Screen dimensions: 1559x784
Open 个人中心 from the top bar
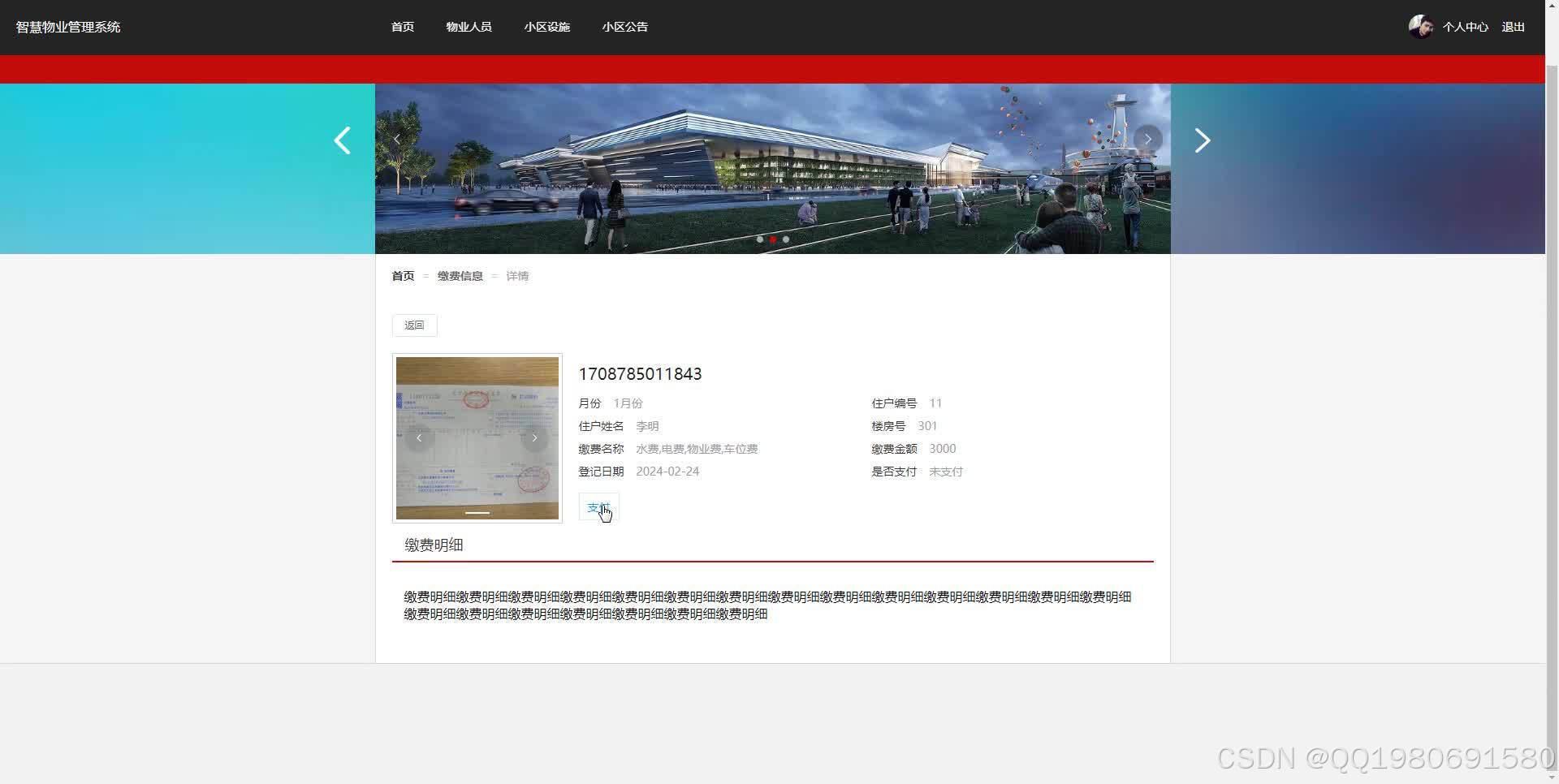pos(1465,26)
